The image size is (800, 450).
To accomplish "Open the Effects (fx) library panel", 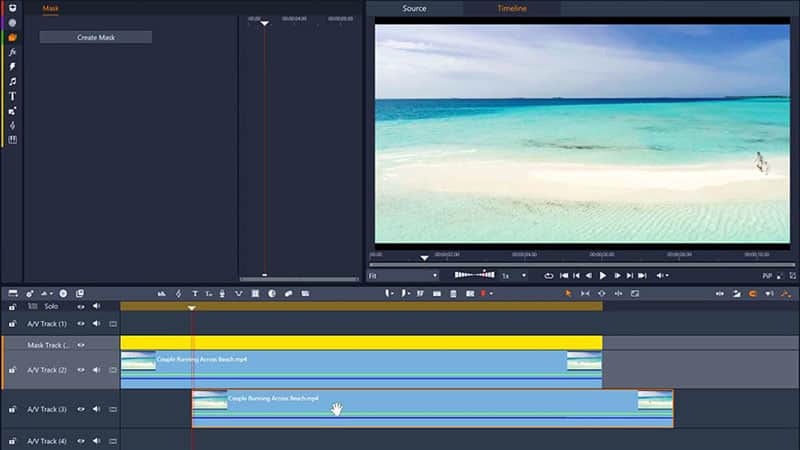I will pos(12,51).
